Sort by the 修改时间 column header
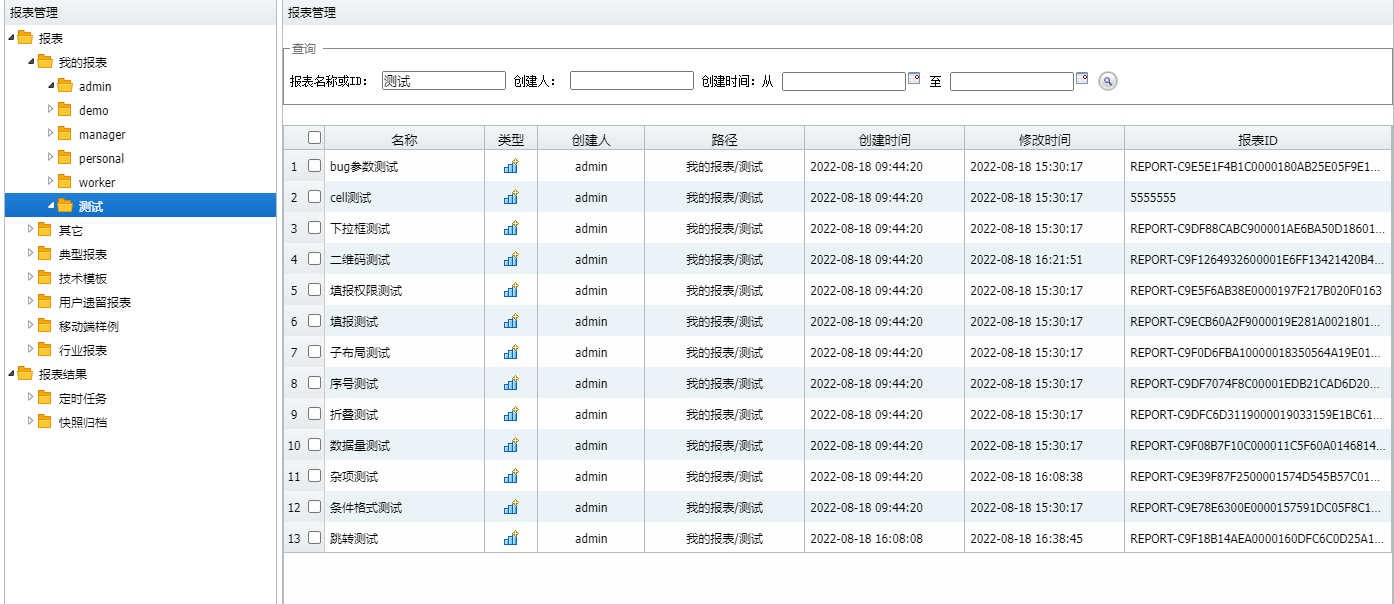Screen dimensions: 1394x604 [x=1044, y=140]
